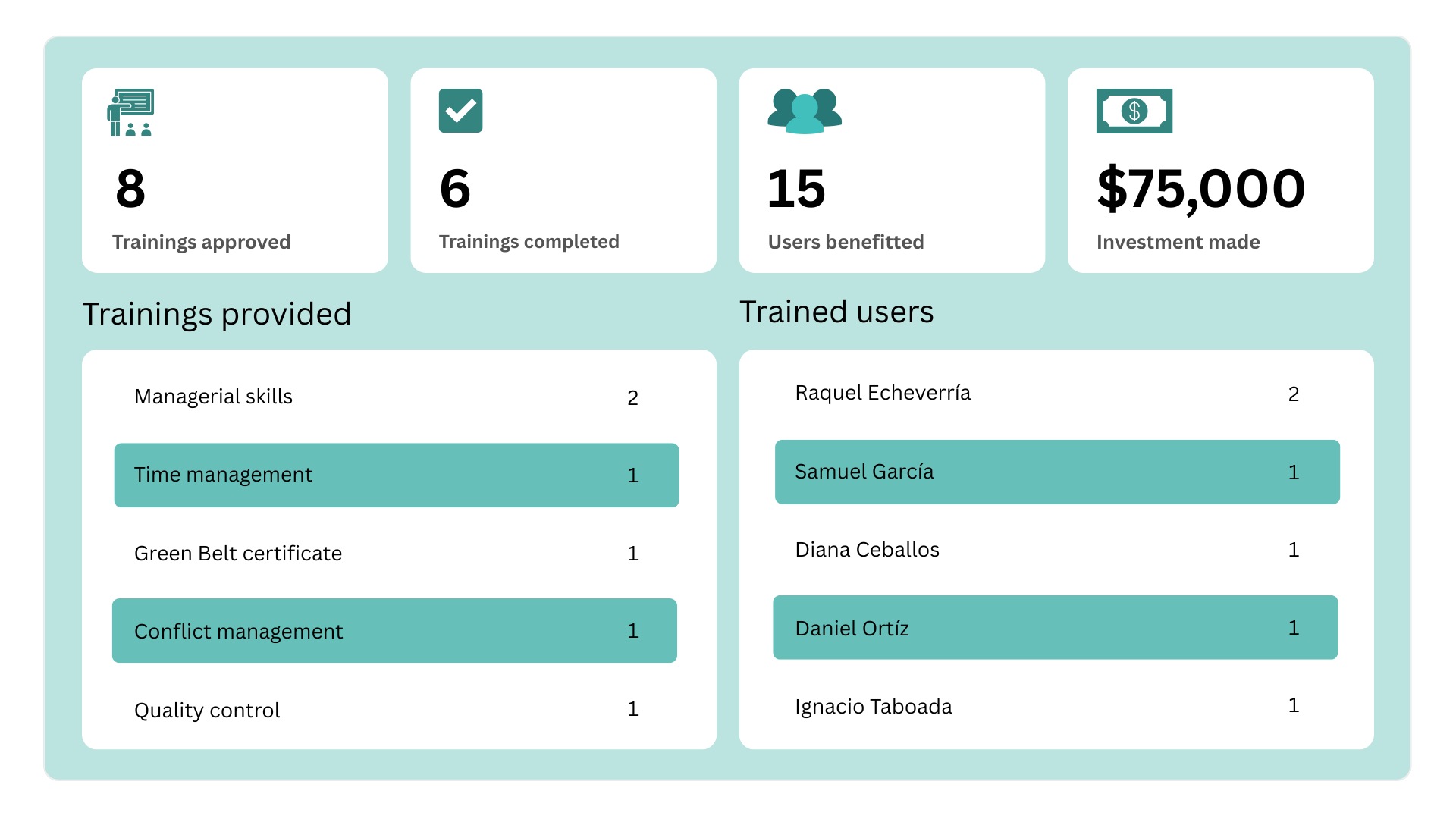The width and height of the screenshot is (1456, 819).
Task: Select the Time management highlighted row
Action: (396, 475)
